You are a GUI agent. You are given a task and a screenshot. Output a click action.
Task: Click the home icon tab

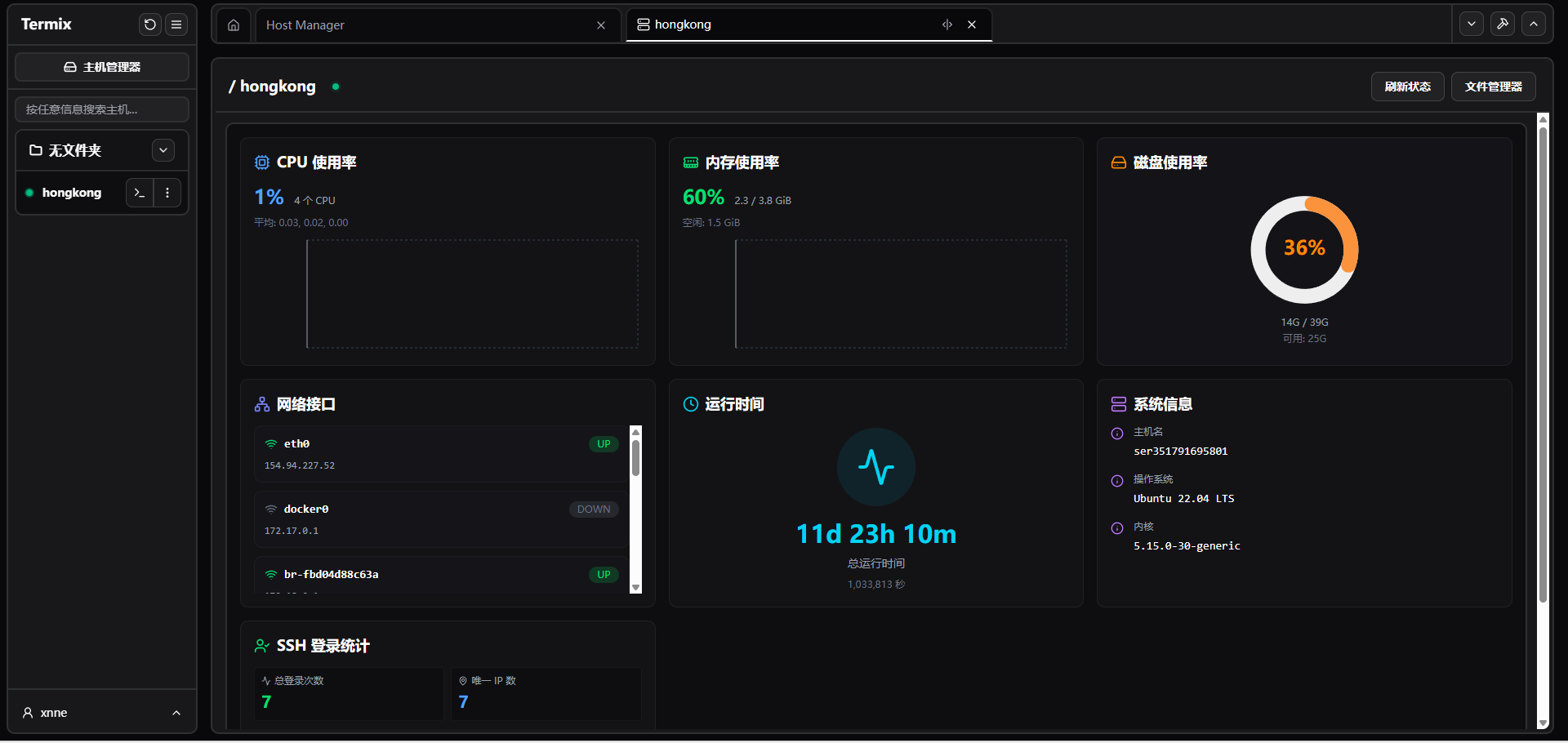tap(234, 25)
